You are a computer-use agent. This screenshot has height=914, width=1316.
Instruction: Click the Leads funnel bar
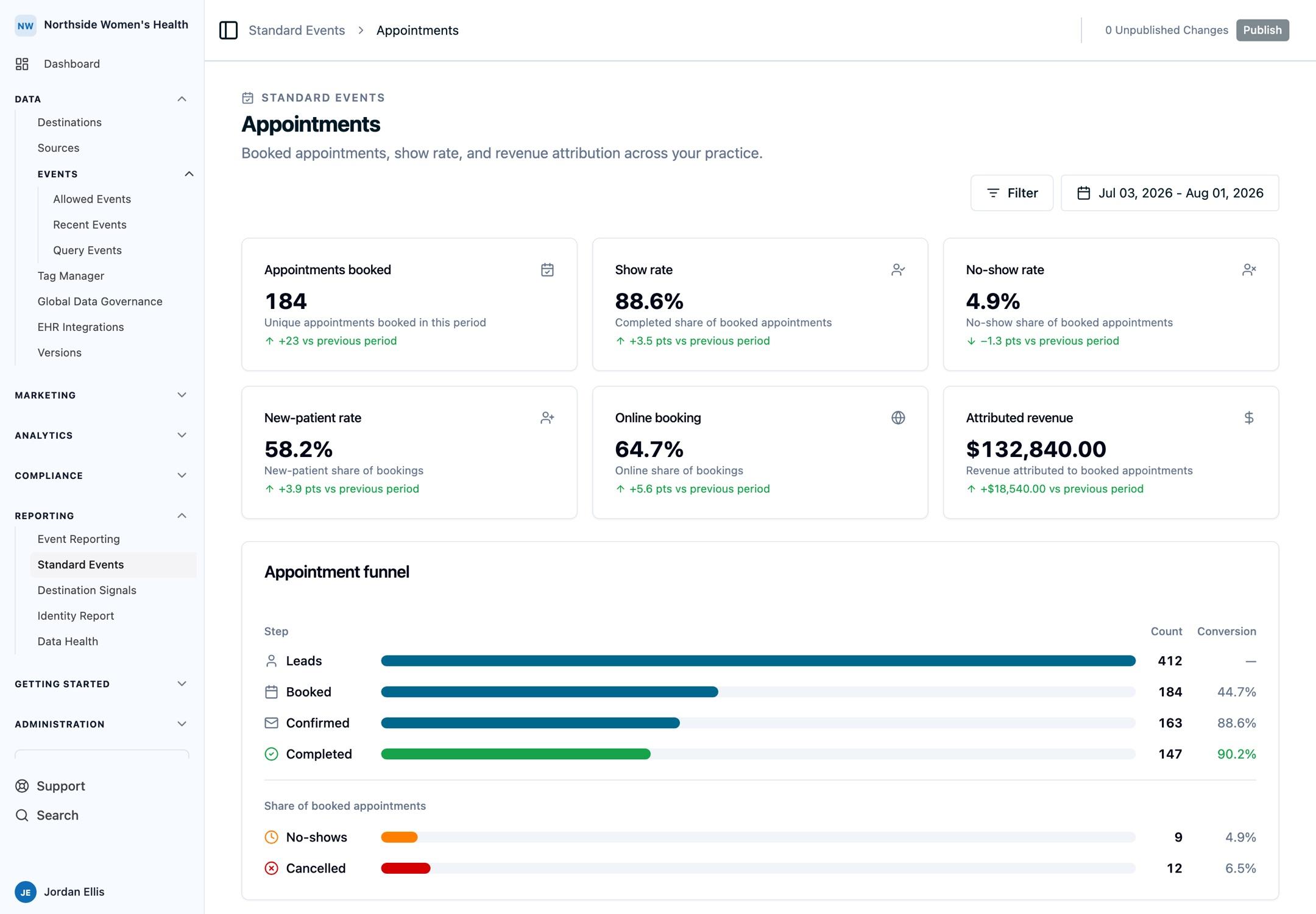[x=758, y=661]
